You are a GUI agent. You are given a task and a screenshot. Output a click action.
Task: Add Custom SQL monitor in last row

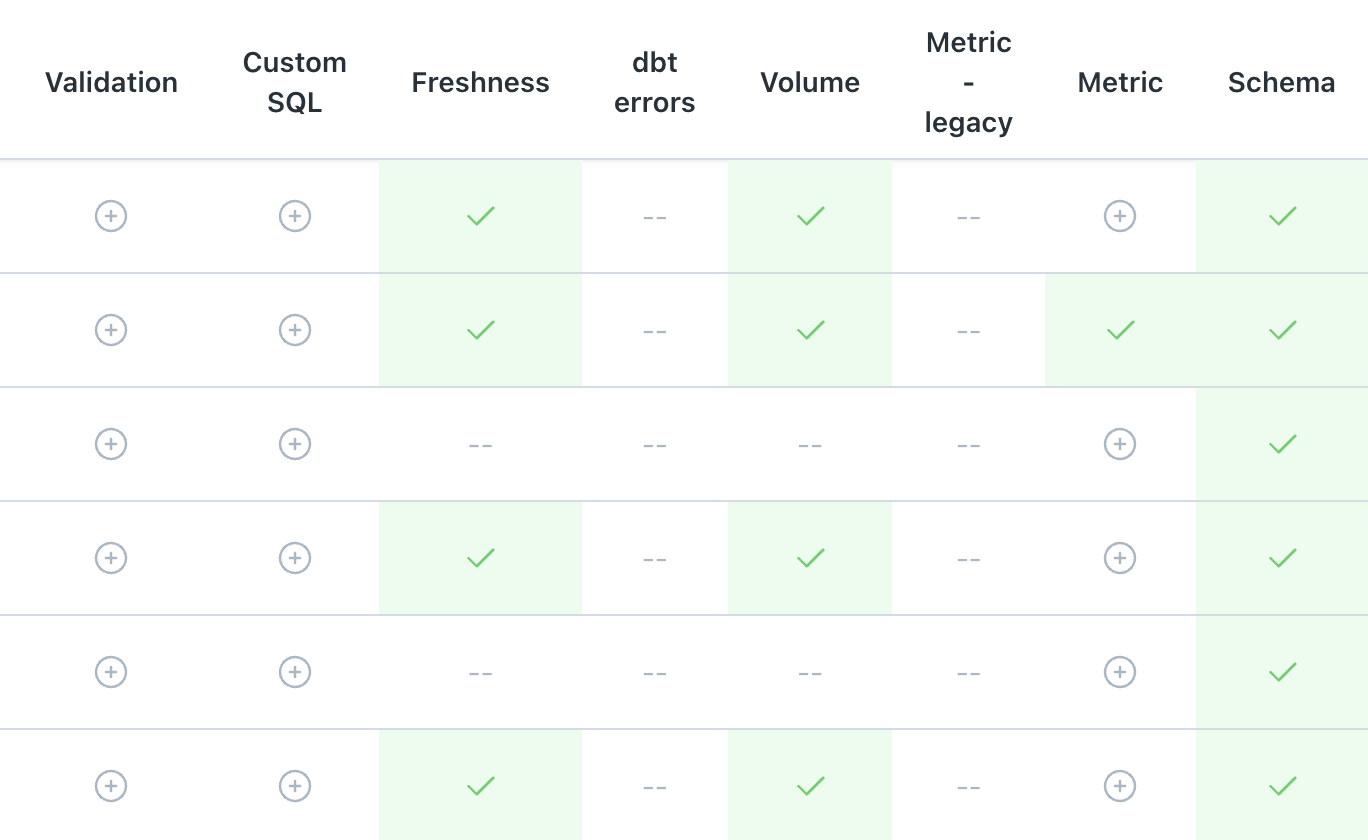click(295, 786)
